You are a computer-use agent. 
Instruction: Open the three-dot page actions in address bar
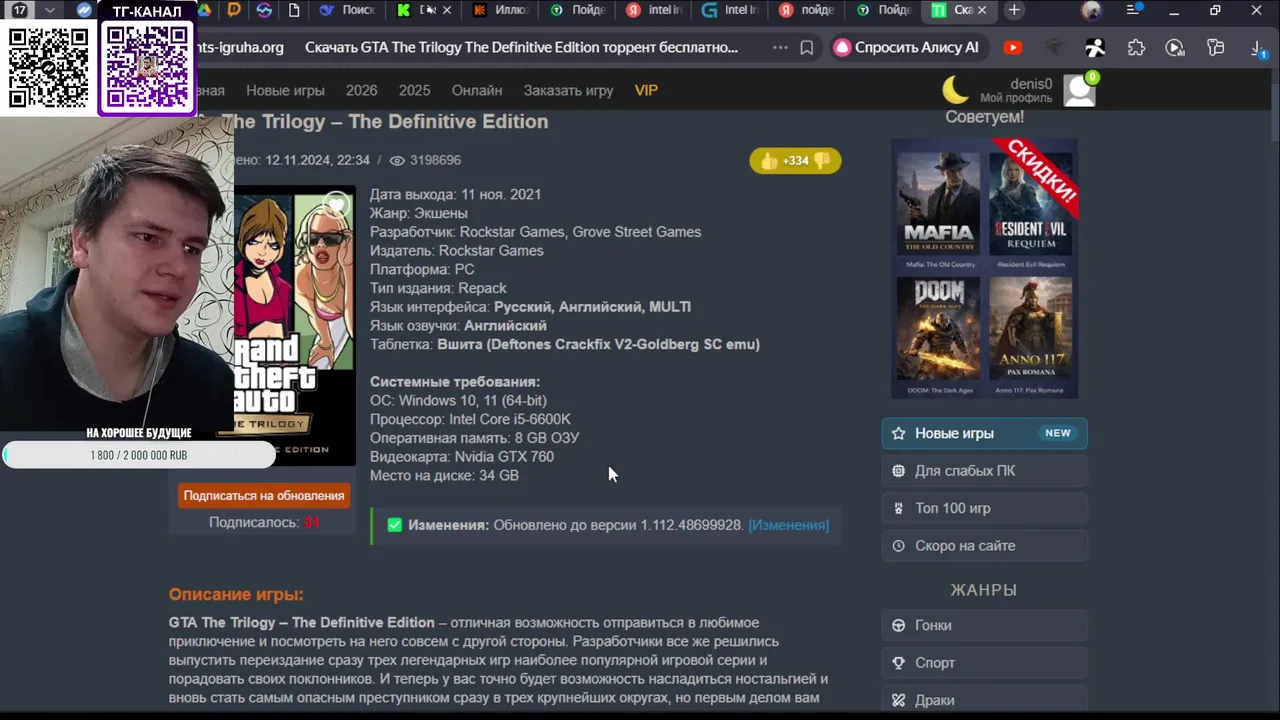[780, 47]
